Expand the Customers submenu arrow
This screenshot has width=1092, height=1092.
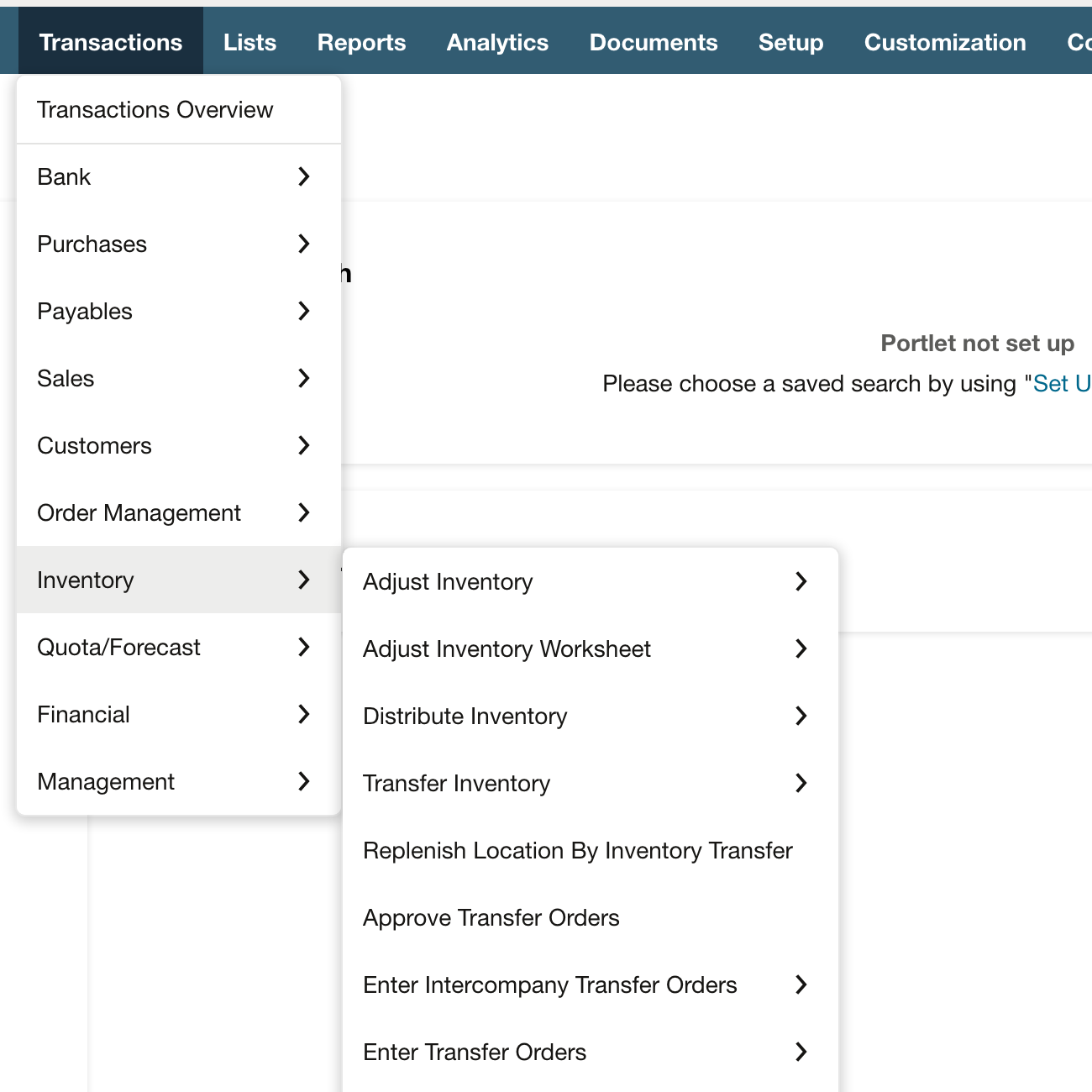[x=304, y=445]
